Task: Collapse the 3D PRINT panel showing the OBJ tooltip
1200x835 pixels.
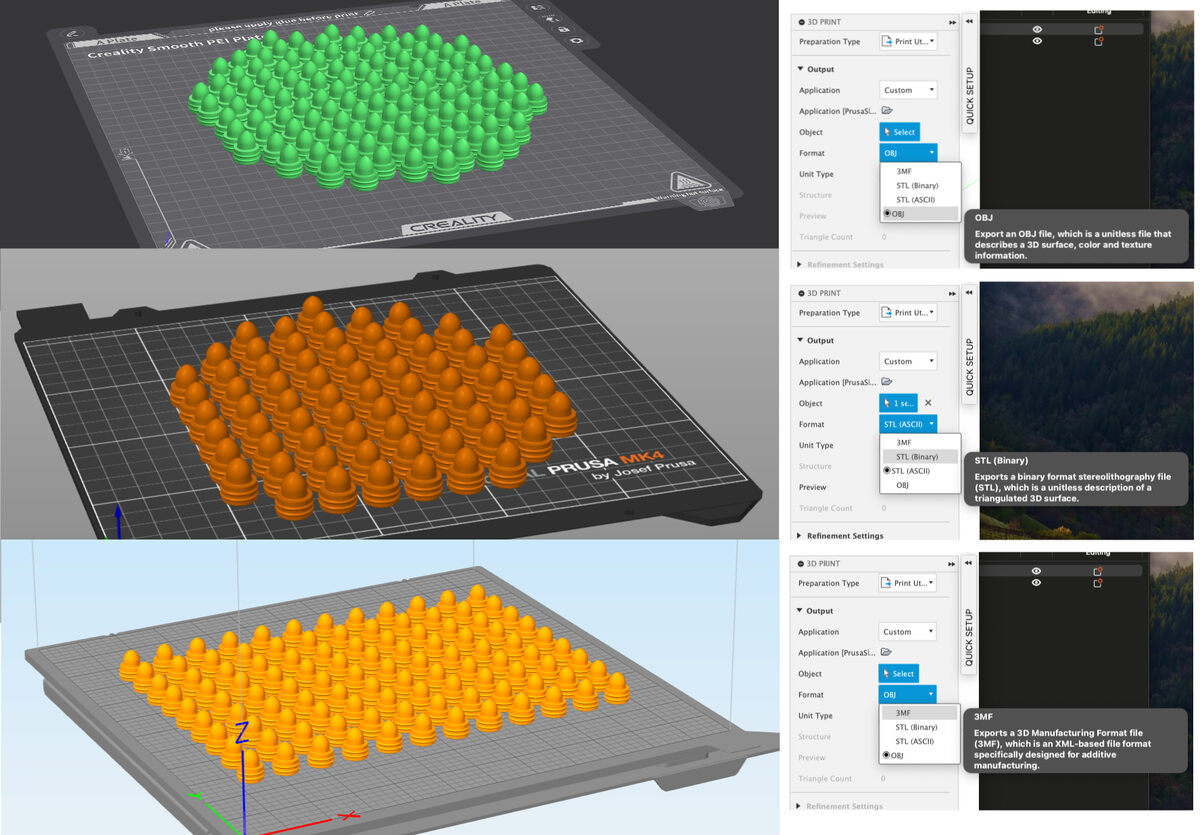Action: point(952,22)
